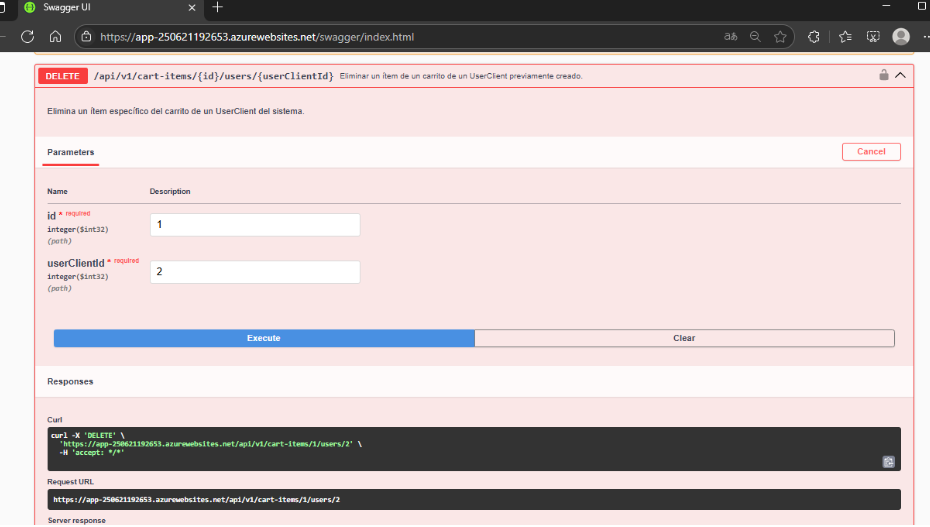This screenshot has width=930, height=527.
Task: Focus the id parameter input field
Action: [x=255, y=225]
